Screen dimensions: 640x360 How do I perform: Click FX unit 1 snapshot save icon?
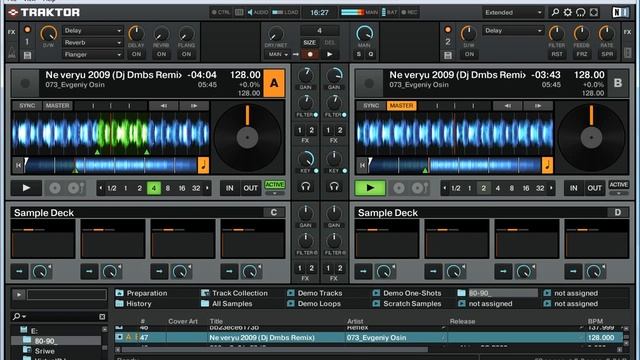click(27, 55)
